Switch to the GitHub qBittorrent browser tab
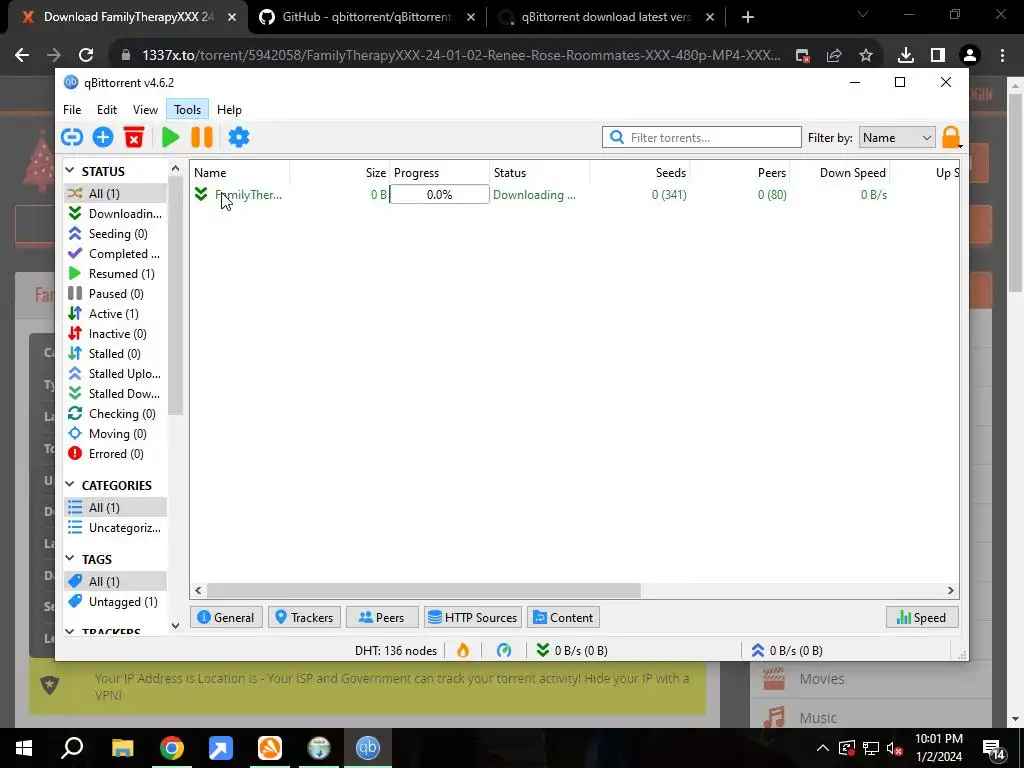The image size is (1024, 768). 367,17
